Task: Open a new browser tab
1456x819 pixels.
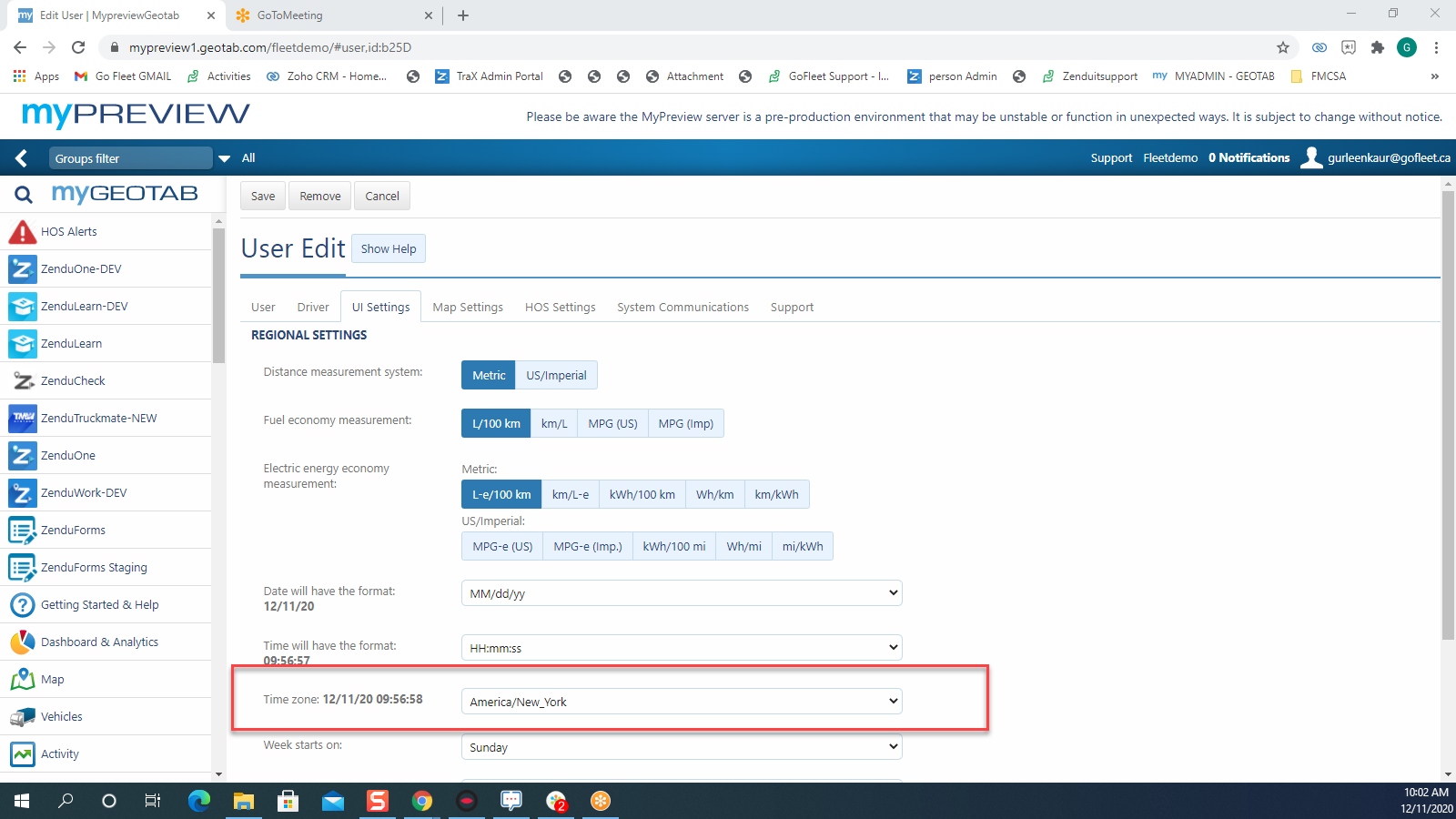Action: coord(463,15)
